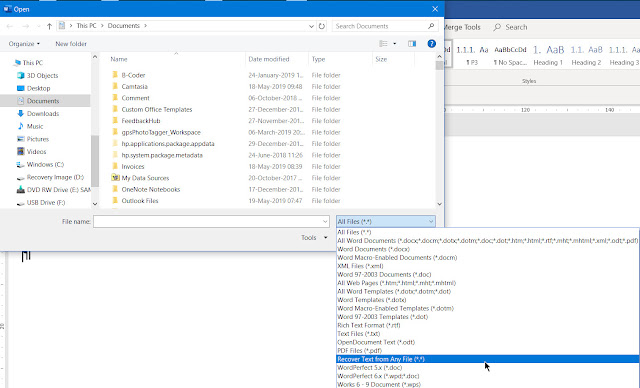Viewport: 640px width, 388px height.
Task: Choose Rich Text Format (*.rtf) option
Action: tap(487, 325)
